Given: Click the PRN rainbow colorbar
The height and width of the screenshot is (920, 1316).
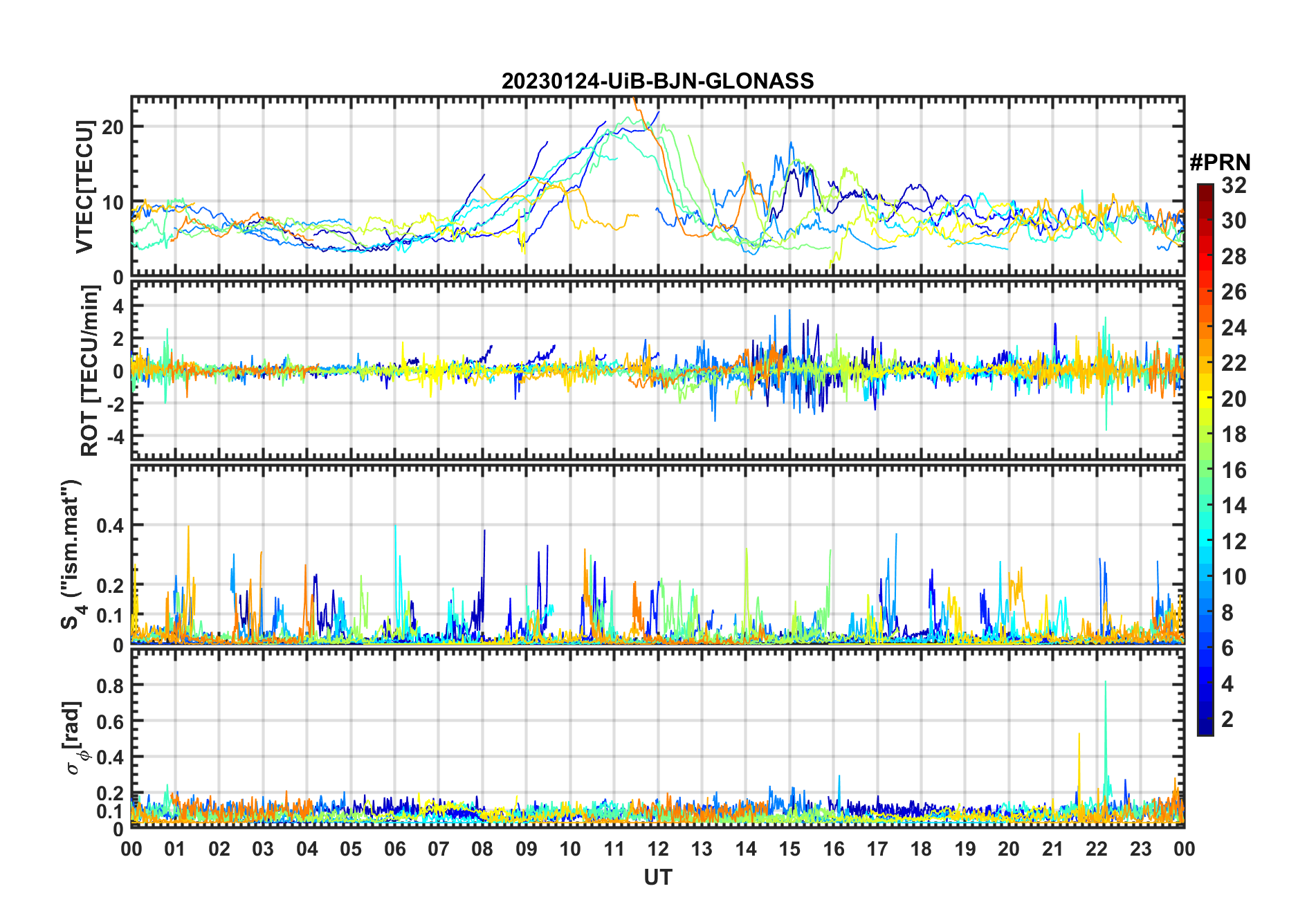Looking at the screenshot, I should (x=1205, y=459).
